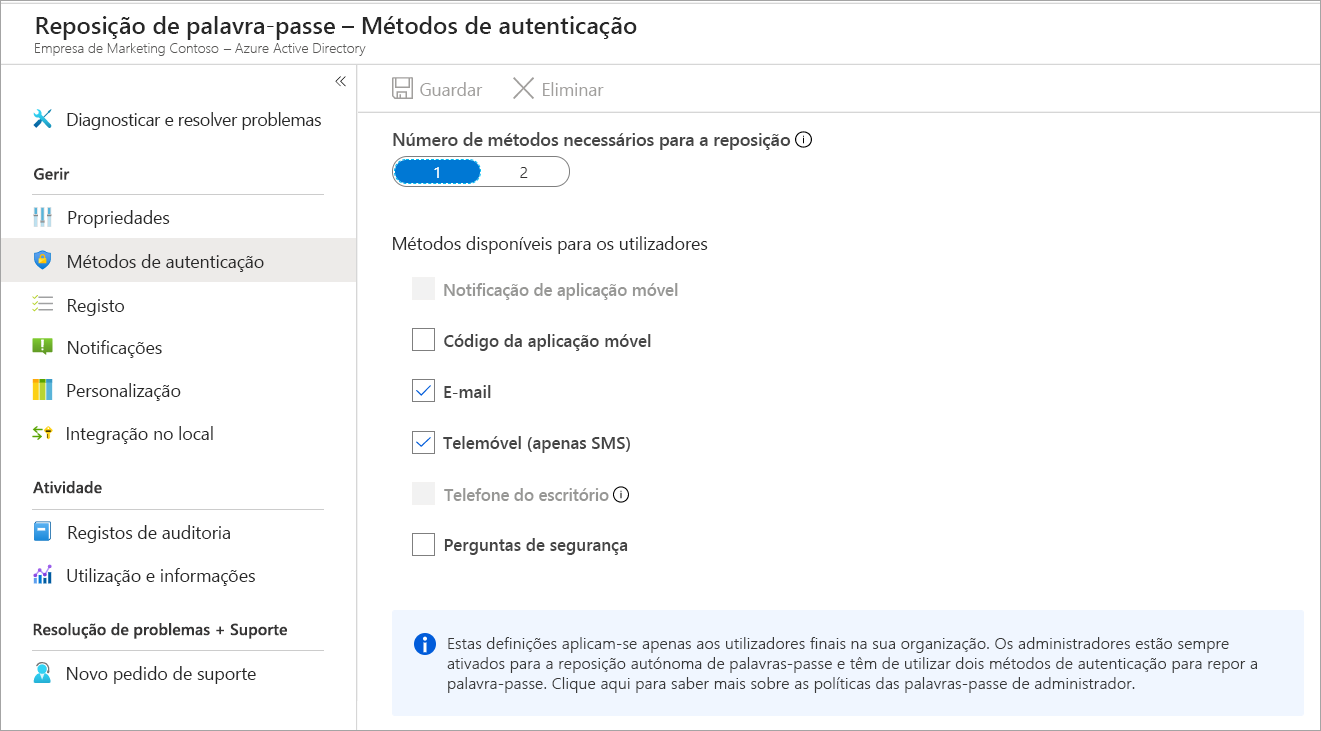
Task: Uncheck the E-mail authentication method
Action: point(422,390)
